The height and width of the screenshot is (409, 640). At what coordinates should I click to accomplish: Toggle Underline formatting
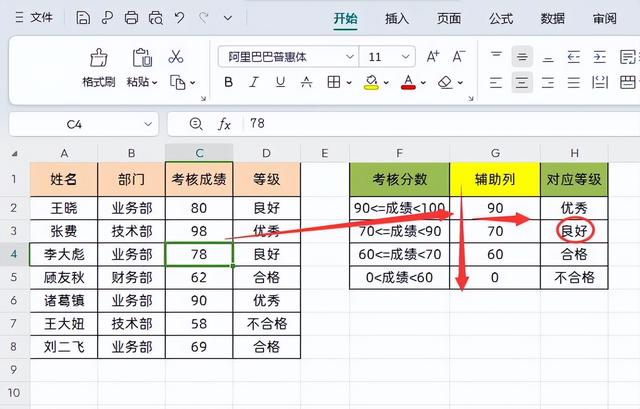(280, 82)
